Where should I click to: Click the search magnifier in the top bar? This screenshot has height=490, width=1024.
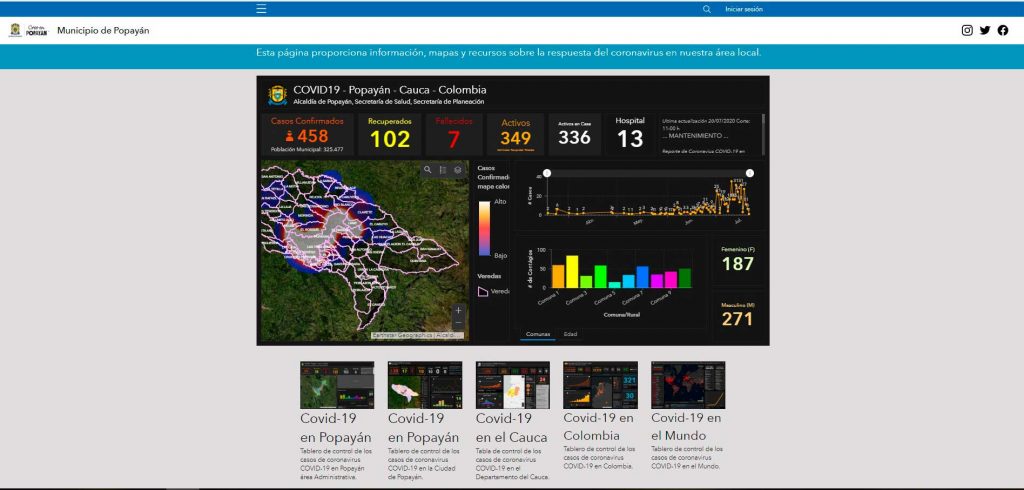pyautogui.click(x=707, y=9)
